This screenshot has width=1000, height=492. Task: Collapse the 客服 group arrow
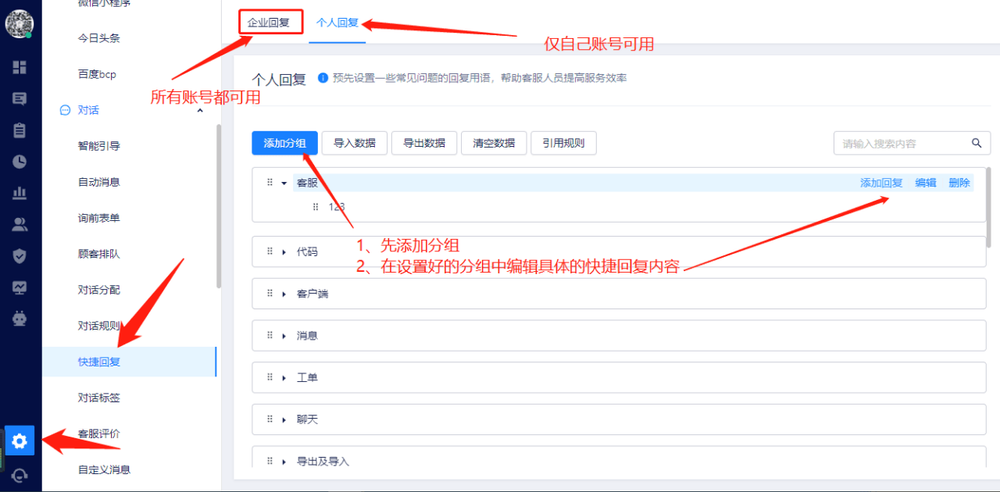pyautogui.click(x=284, y=183)
